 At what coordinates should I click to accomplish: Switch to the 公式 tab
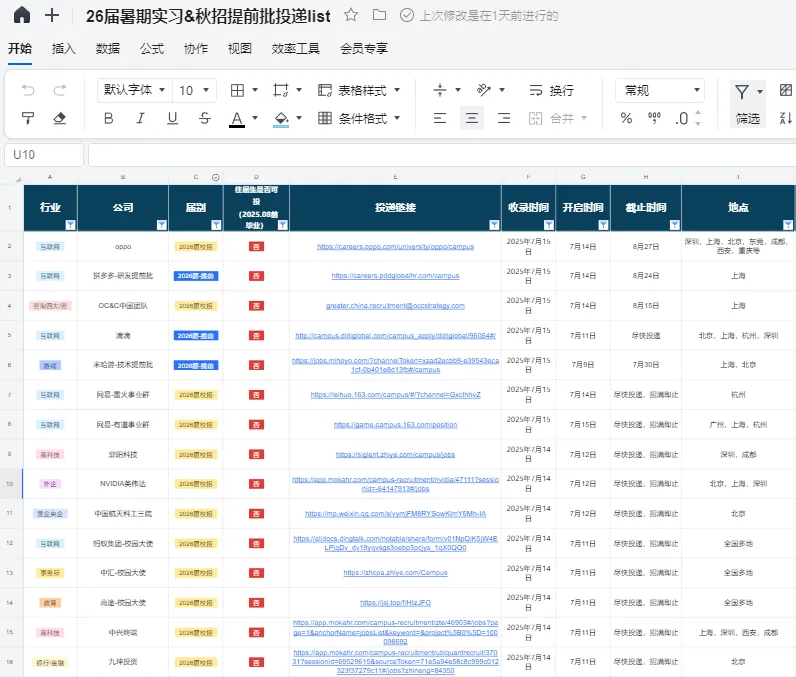click(x=152, y=49)
